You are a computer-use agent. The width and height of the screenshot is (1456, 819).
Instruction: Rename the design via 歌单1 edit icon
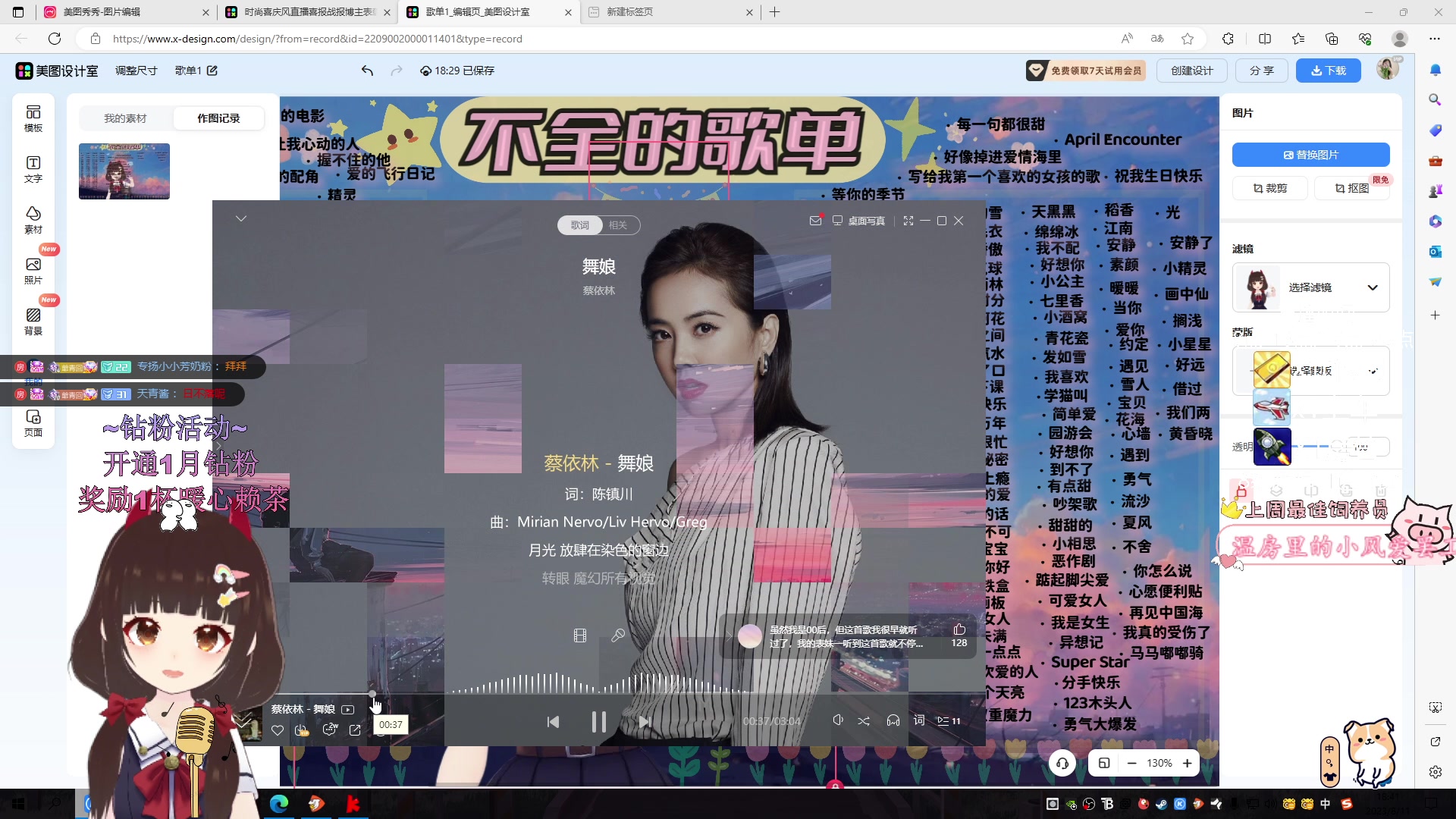point(212,71)
